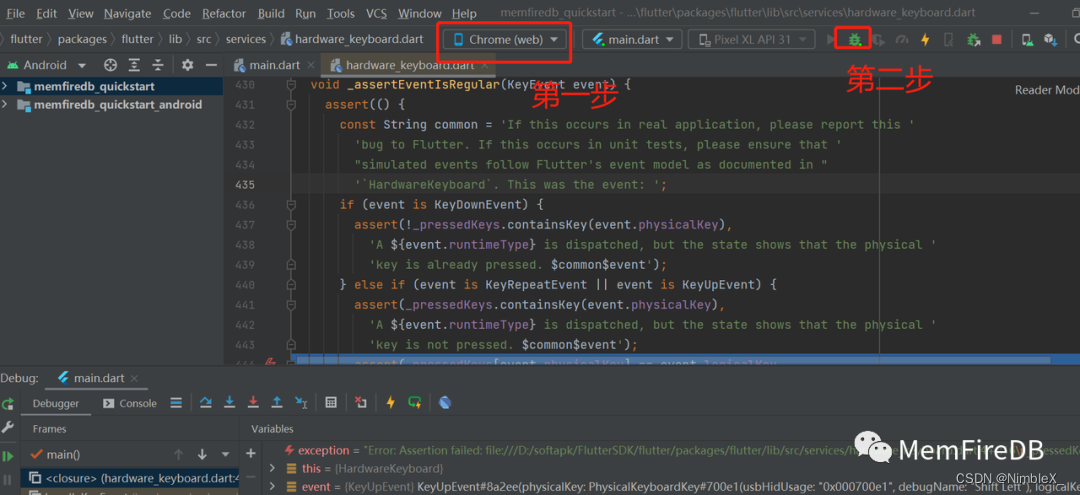Viewport: 1080px width, 495px height.
Task: Hot restart with green arrow lightning icon
Action: click(415, 402)
